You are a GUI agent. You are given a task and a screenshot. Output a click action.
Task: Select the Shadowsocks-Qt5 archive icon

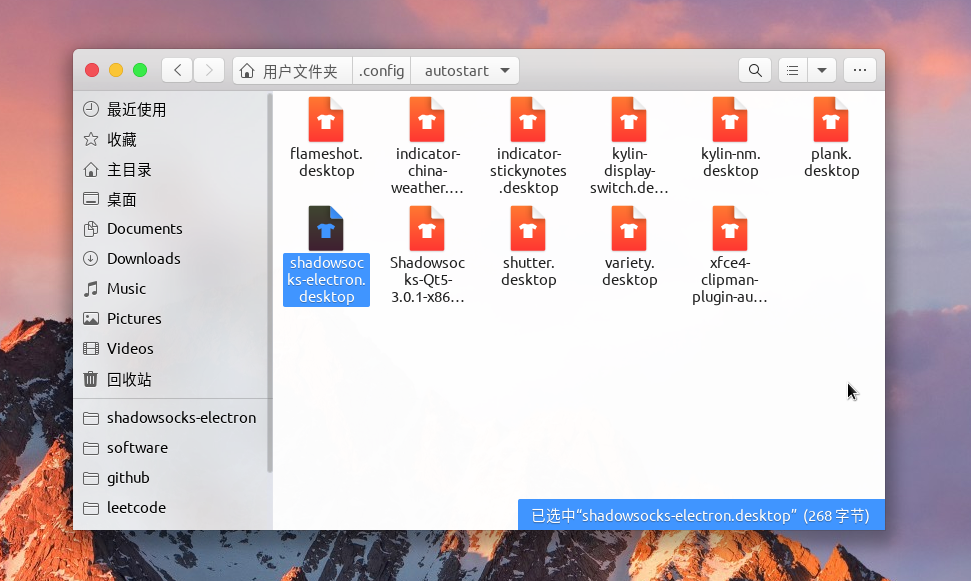click(427, 230)
